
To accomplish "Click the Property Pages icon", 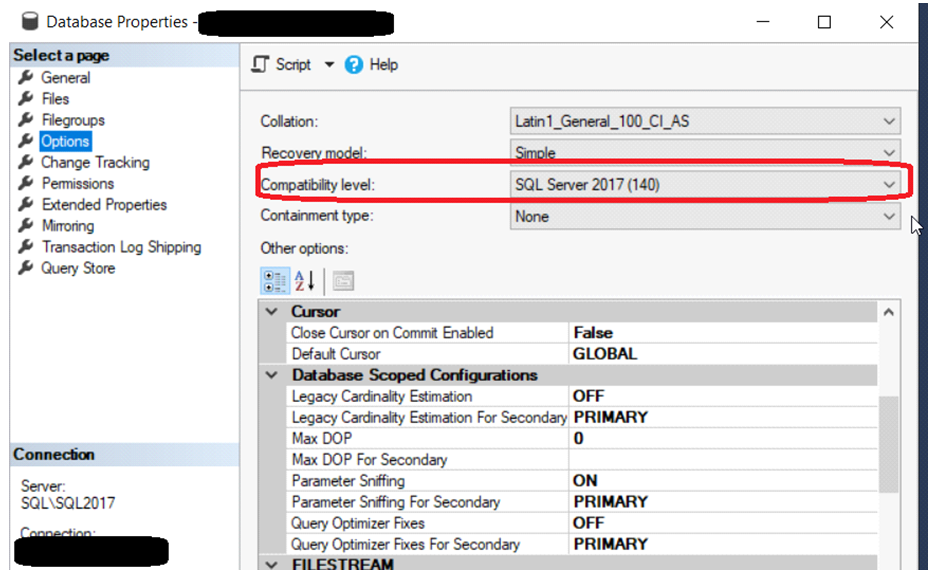I will pos(343,281).
